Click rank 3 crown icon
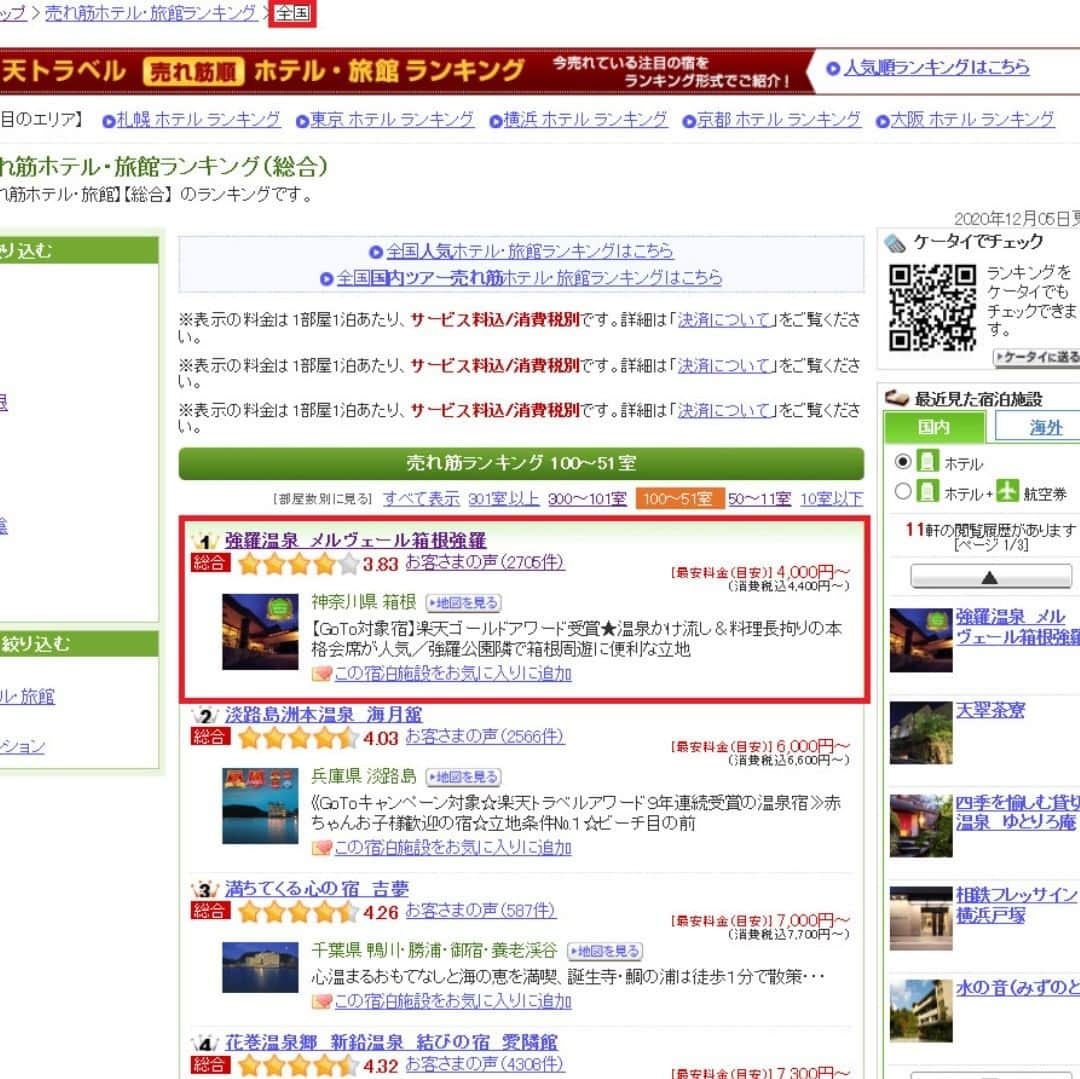The height and width of the screenshot is (1079, 1080). [205, 890]
